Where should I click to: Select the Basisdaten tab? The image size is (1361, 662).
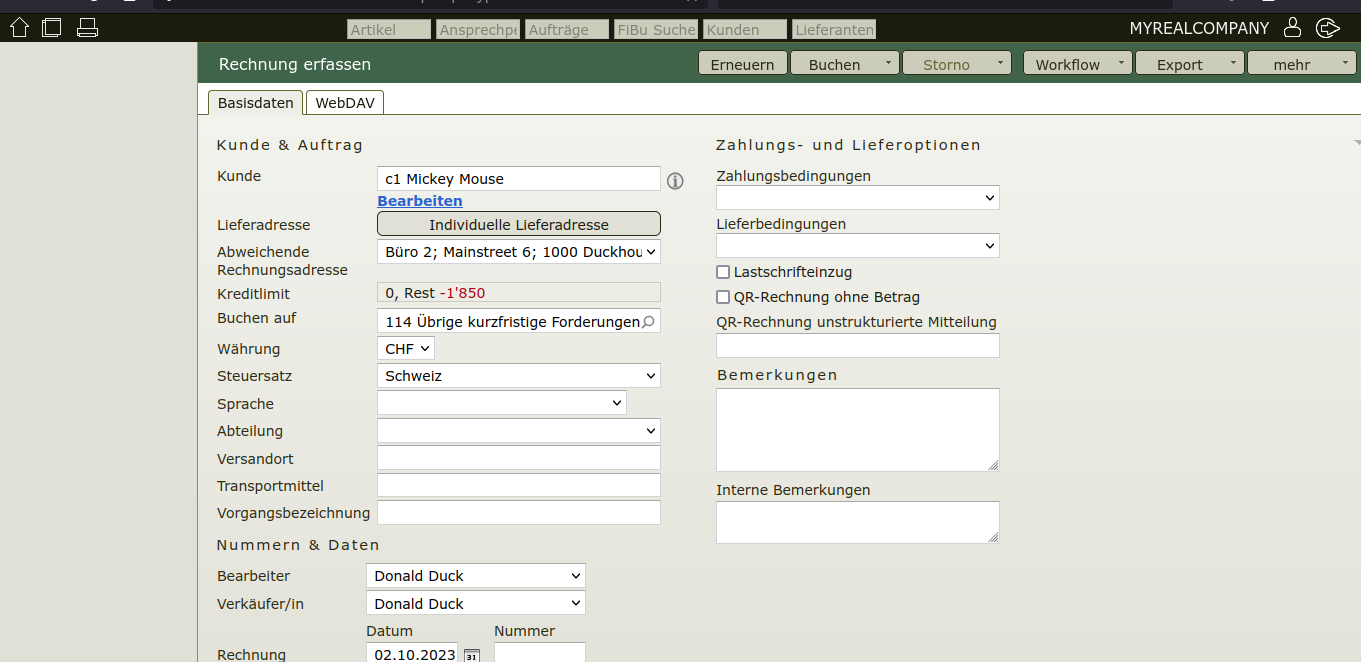coord(255,103)
